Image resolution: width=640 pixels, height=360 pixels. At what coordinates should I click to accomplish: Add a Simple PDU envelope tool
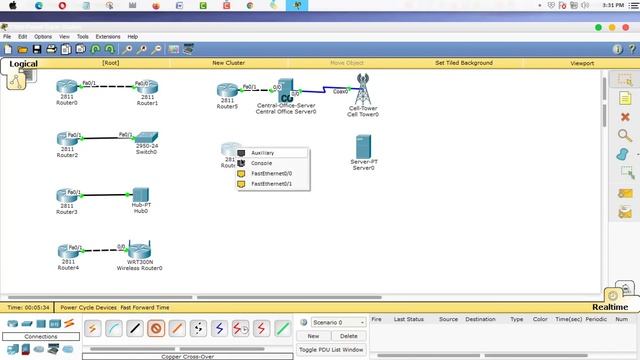(x=625, y=193)
